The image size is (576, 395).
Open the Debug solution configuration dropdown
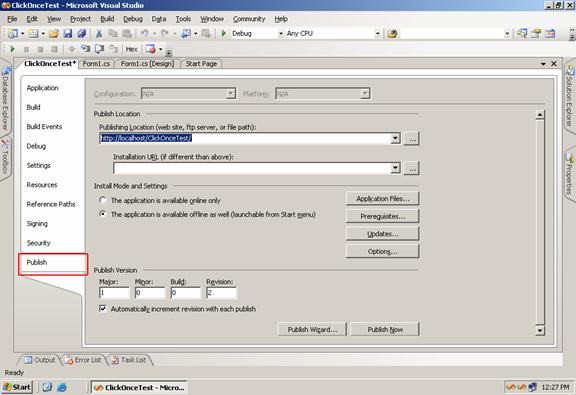(x=281, y=33)
